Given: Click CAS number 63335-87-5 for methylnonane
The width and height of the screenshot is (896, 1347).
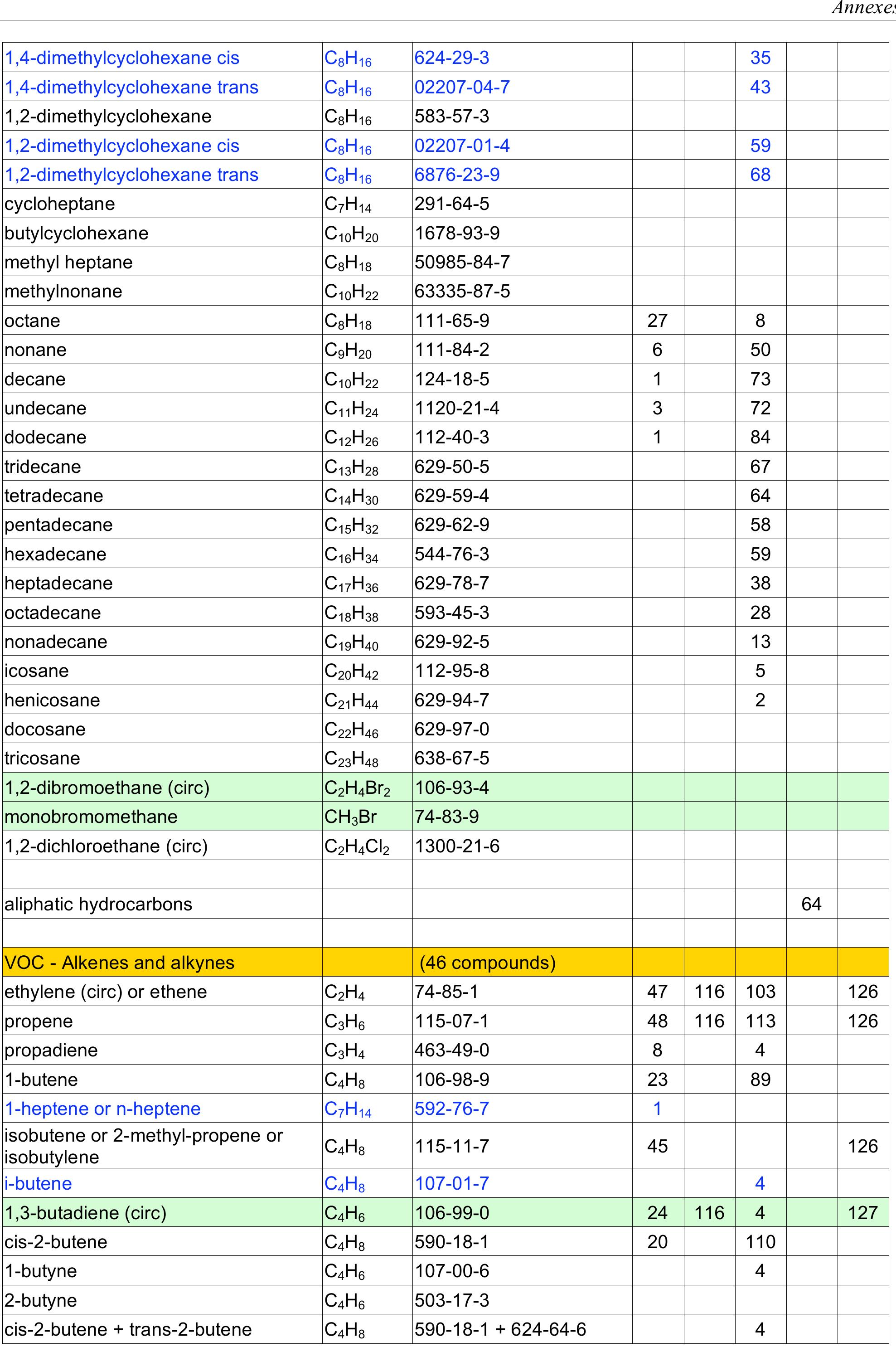Looking at the screenshot, I should point(462,292).
